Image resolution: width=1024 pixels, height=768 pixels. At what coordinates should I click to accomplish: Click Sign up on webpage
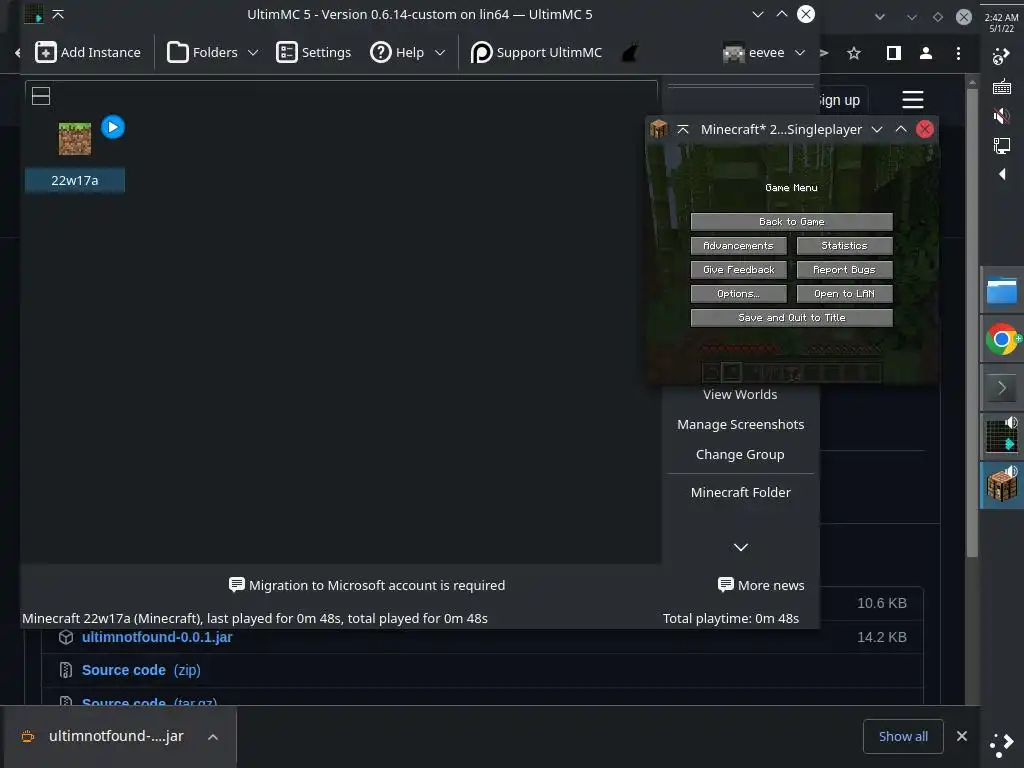point(840,100)
